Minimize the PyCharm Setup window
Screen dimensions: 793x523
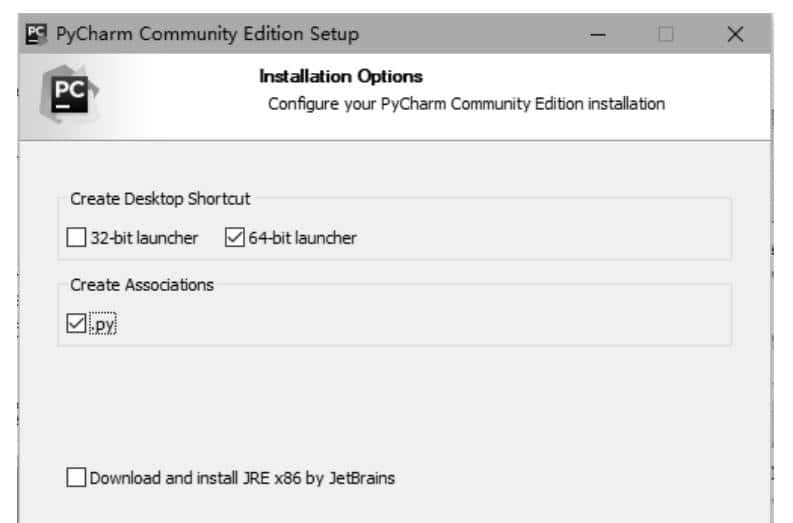point(598,35)
